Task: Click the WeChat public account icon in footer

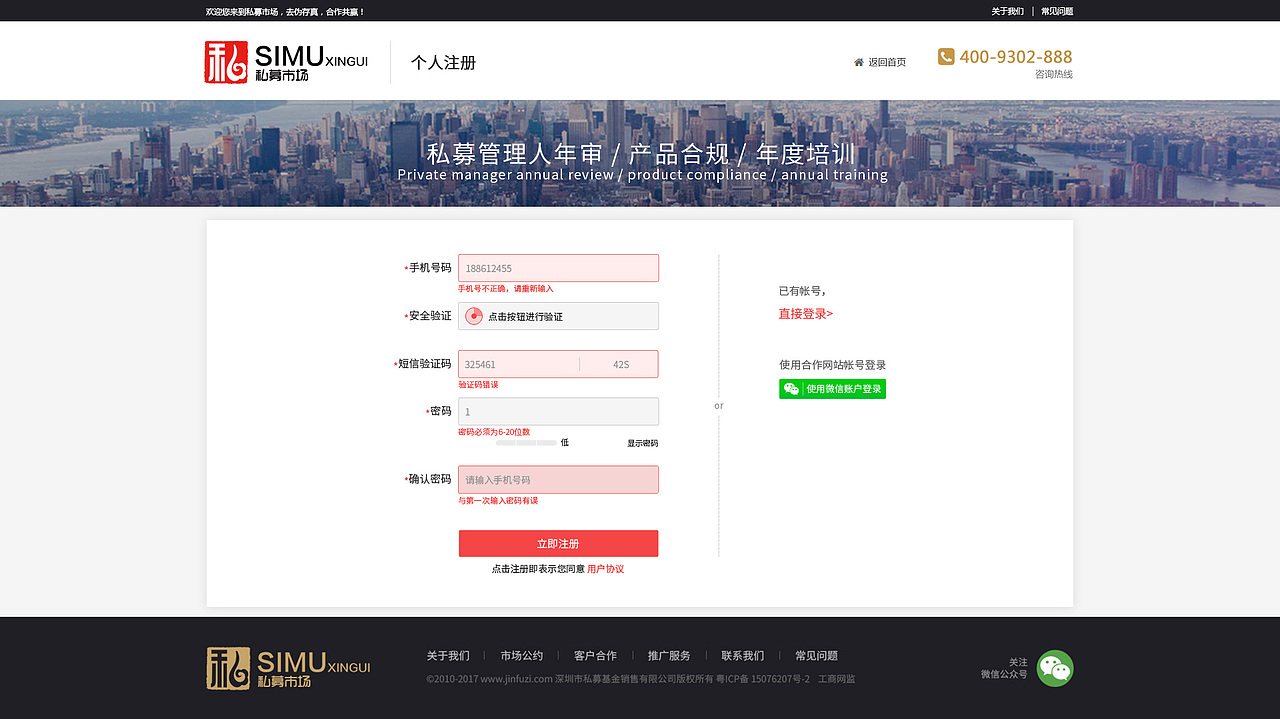Action: [x=1054, y=668]
